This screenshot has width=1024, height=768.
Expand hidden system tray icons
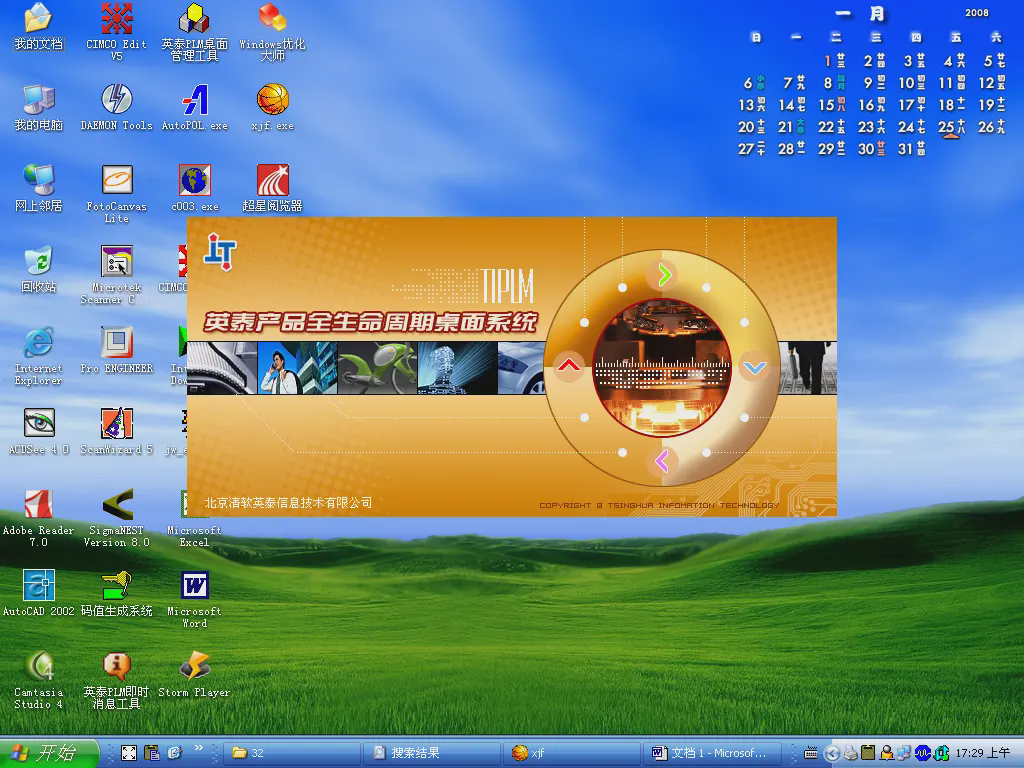pyautogui.click(x=831, y=753)
